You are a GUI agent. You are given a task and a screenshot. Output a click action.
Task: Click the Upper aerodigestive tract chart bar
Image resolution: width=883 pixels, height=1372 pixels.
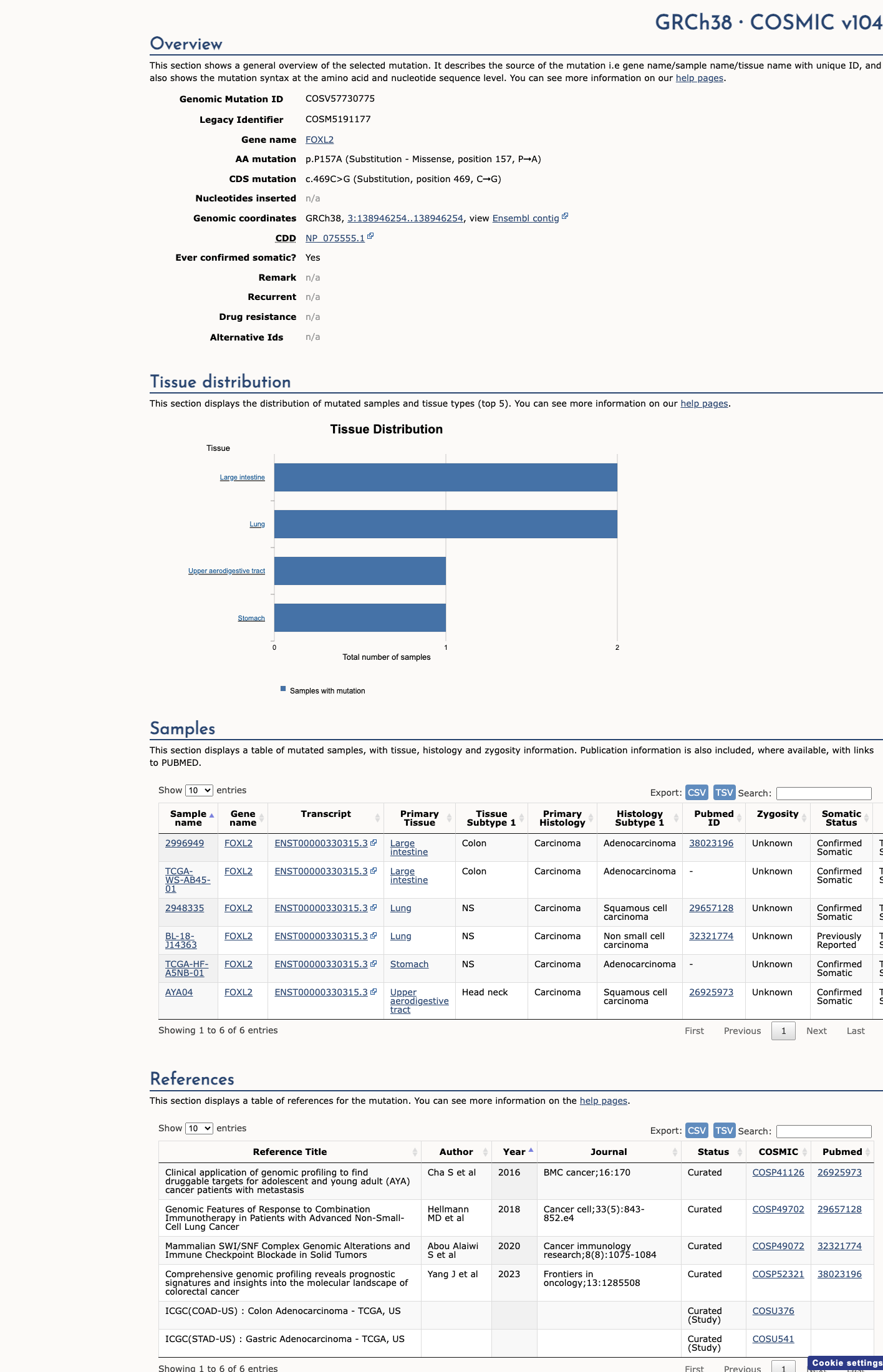point(360,571)
